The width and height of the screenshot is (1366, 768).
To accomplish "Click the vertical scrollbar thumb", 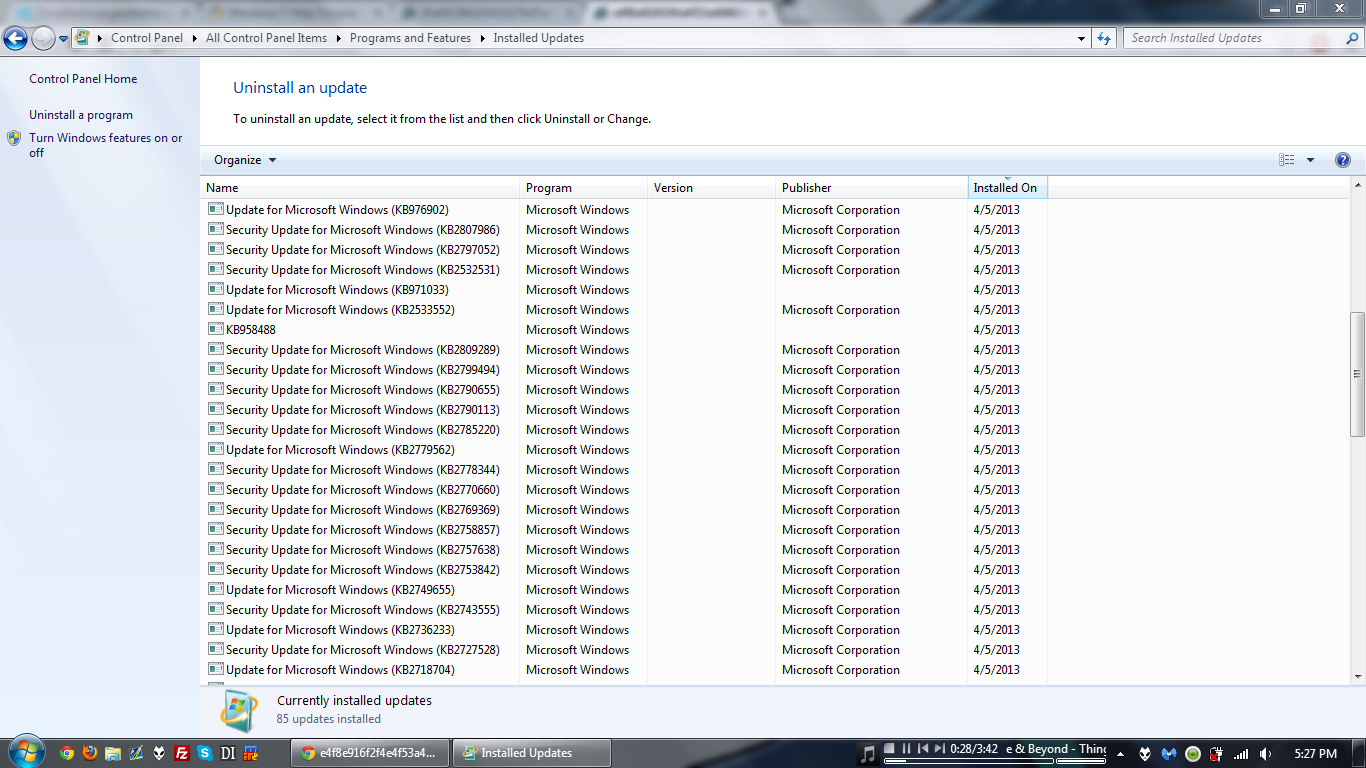I will click(1357, 374).
